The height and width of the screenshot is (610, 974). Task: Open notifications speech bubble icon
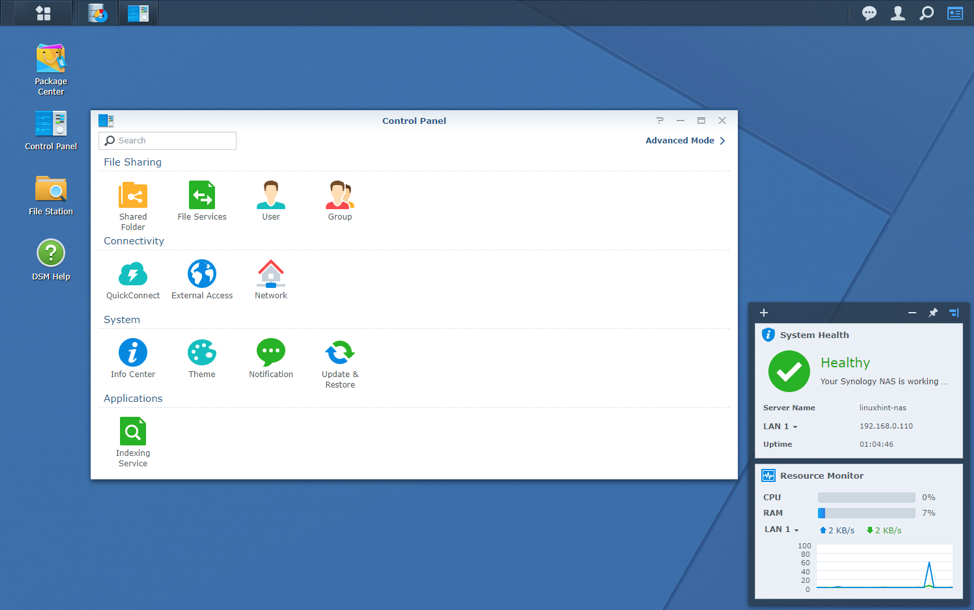tap(869, 13)
